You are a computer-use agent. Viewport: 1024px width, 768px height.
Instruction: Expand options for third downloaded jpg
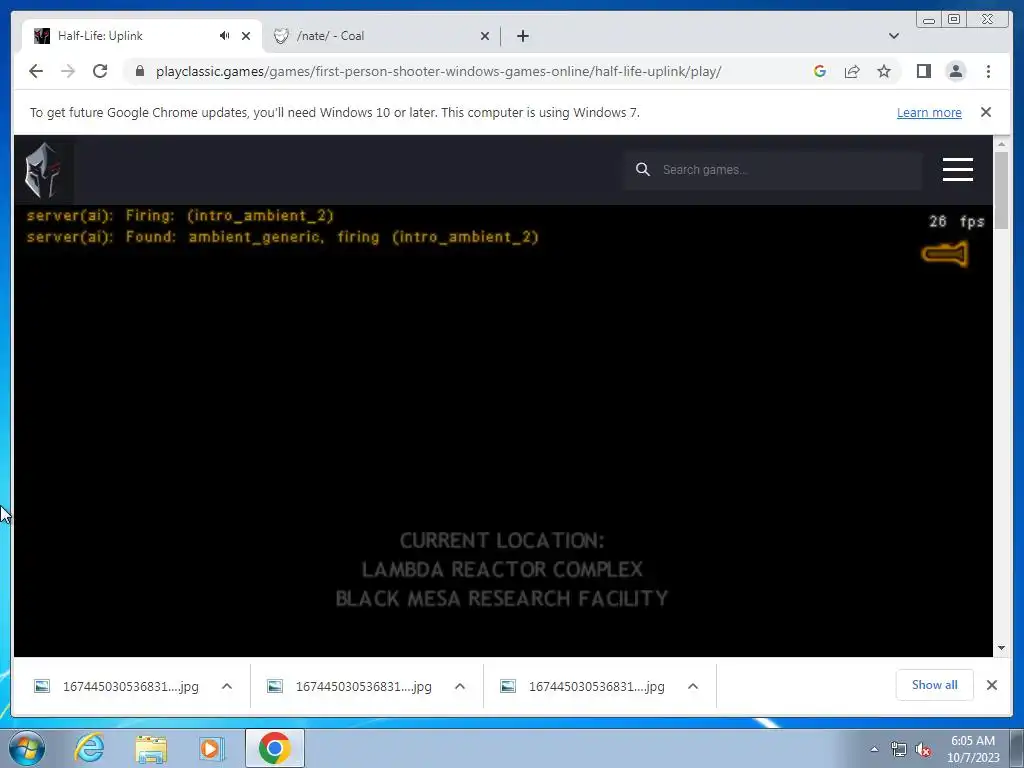click(x=693, y=686)
